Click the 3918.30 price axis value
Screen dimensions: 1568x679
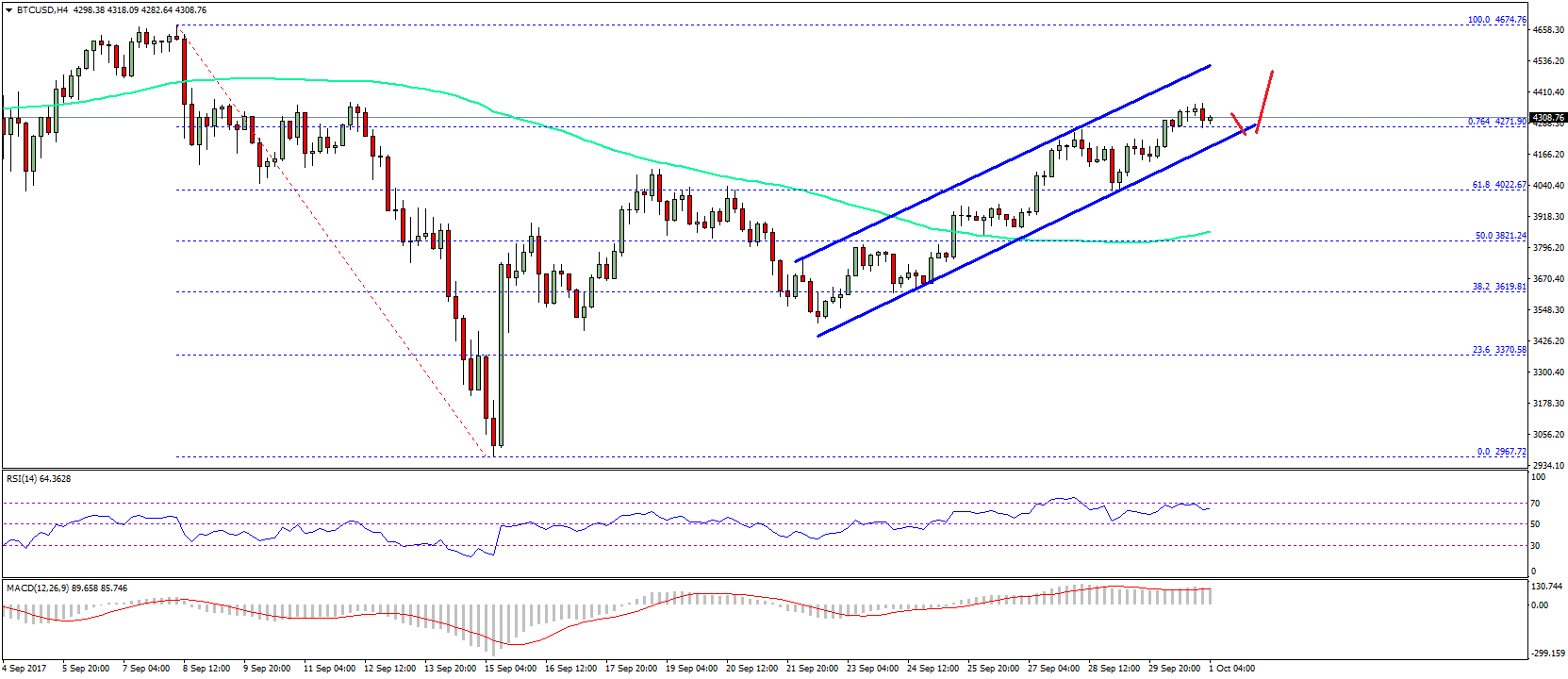click(1548, 217)
